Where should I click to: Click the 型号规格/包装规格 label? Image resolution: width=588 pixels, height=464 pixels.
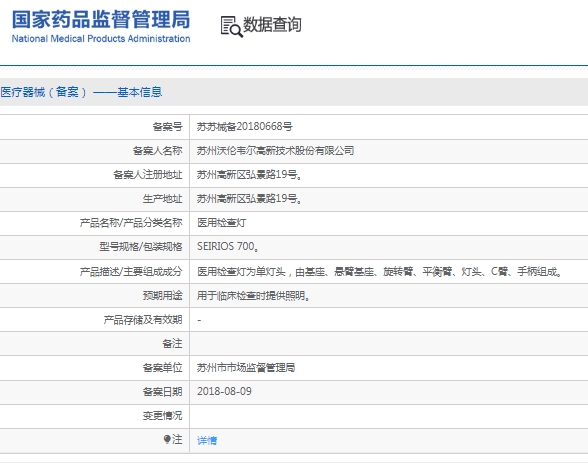tap(141, 247)
